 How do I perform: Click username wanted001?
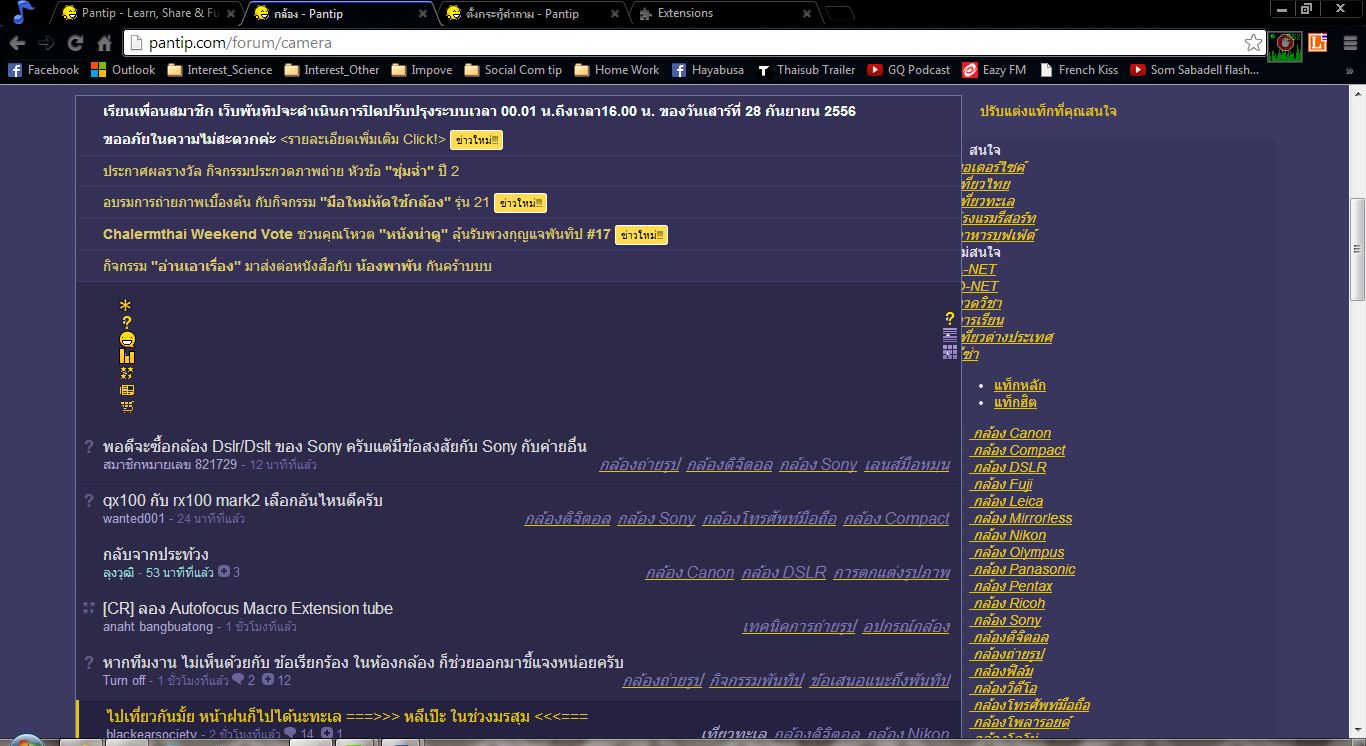tap(134, 519)
